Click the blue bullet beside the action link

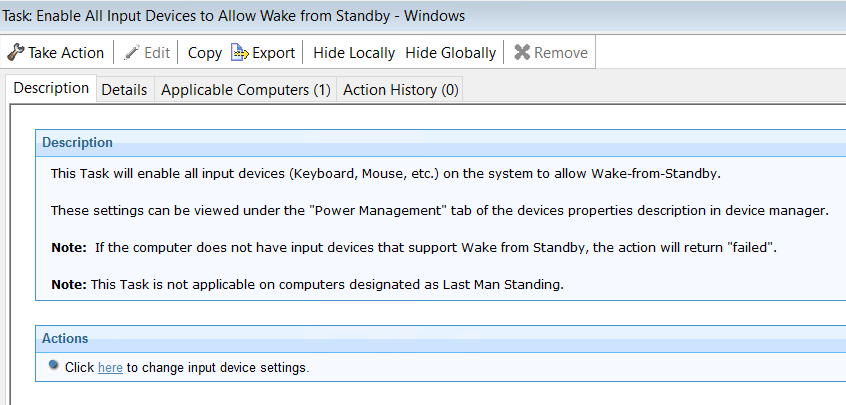[x=54, y=366]
